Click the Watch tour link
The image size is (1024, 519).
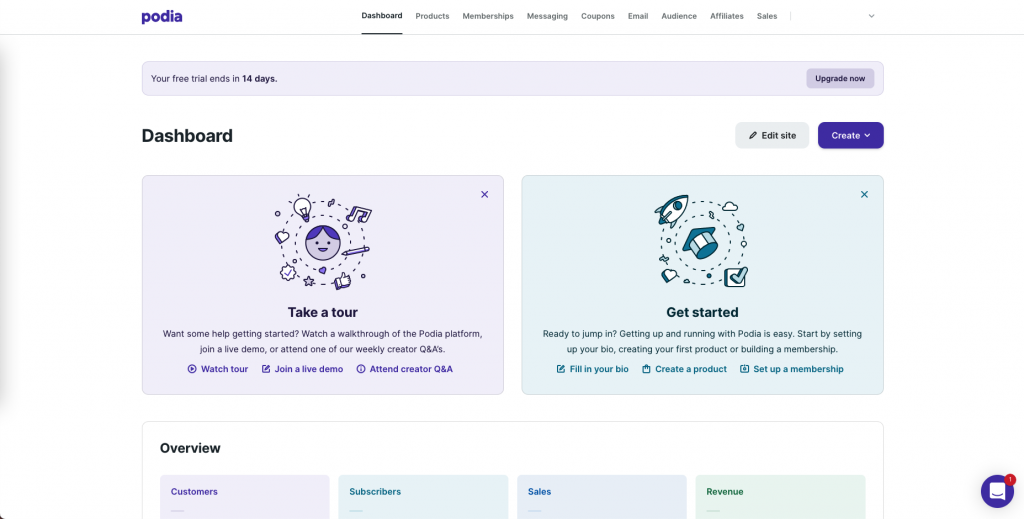click(217, 369)
